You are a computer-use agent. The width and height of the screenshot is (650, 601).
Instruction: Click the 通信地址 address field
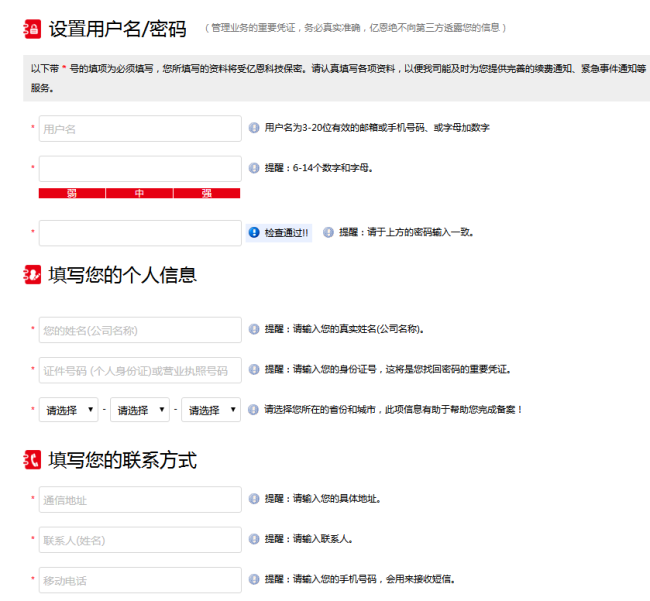[x=140, y=499]
